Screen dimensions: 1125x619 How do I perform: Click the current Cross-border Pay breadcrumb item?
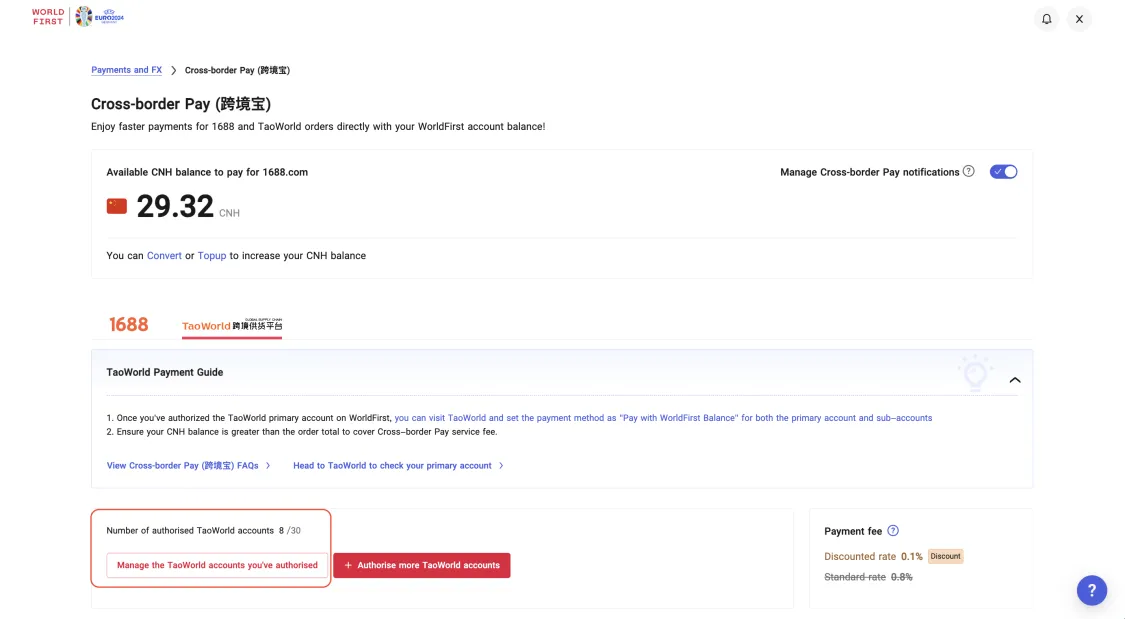[237, 70]
